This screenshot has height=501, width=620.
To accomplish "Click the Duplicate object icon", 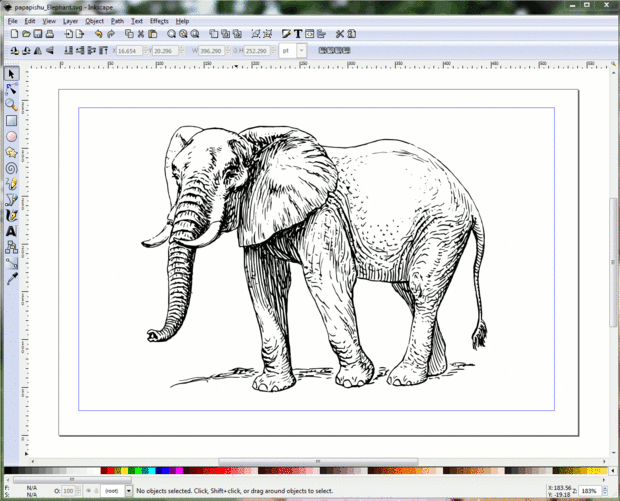I will pyautogui.click(x=214, y=34).
